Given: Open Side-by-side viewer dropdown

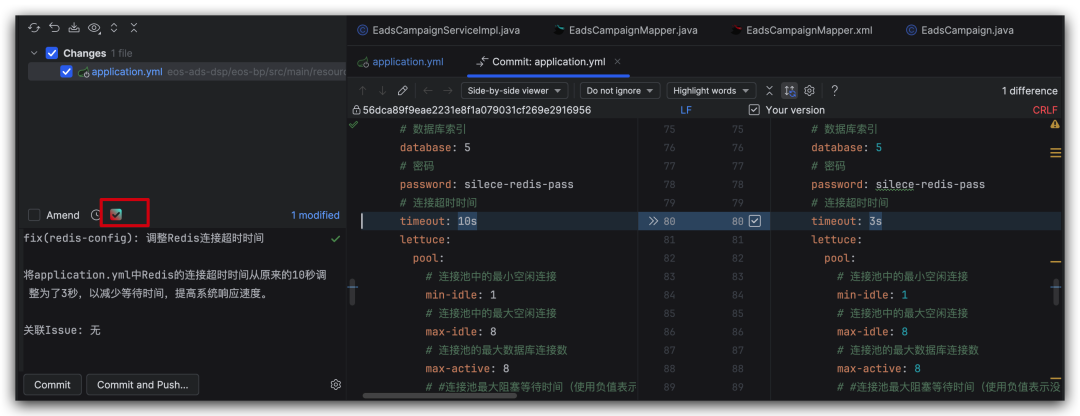Looking at the screenshot, I should [515, 91].
